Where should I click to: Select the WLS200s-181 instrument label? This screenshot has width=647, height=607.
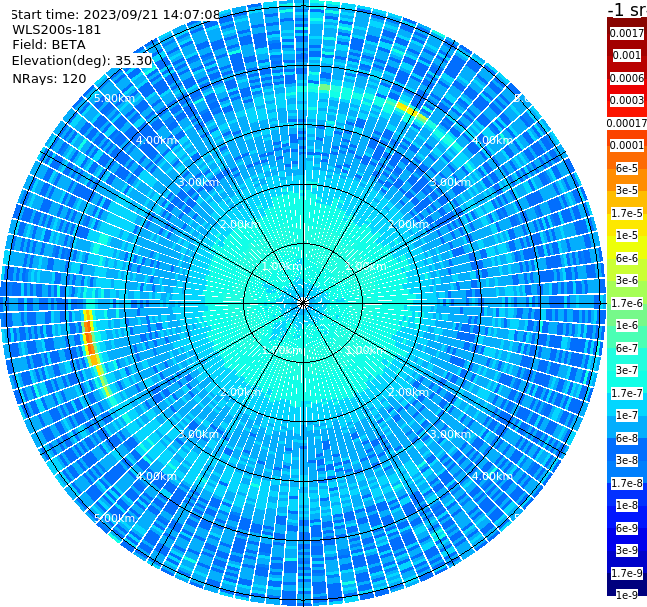click(x=57, y=30)
